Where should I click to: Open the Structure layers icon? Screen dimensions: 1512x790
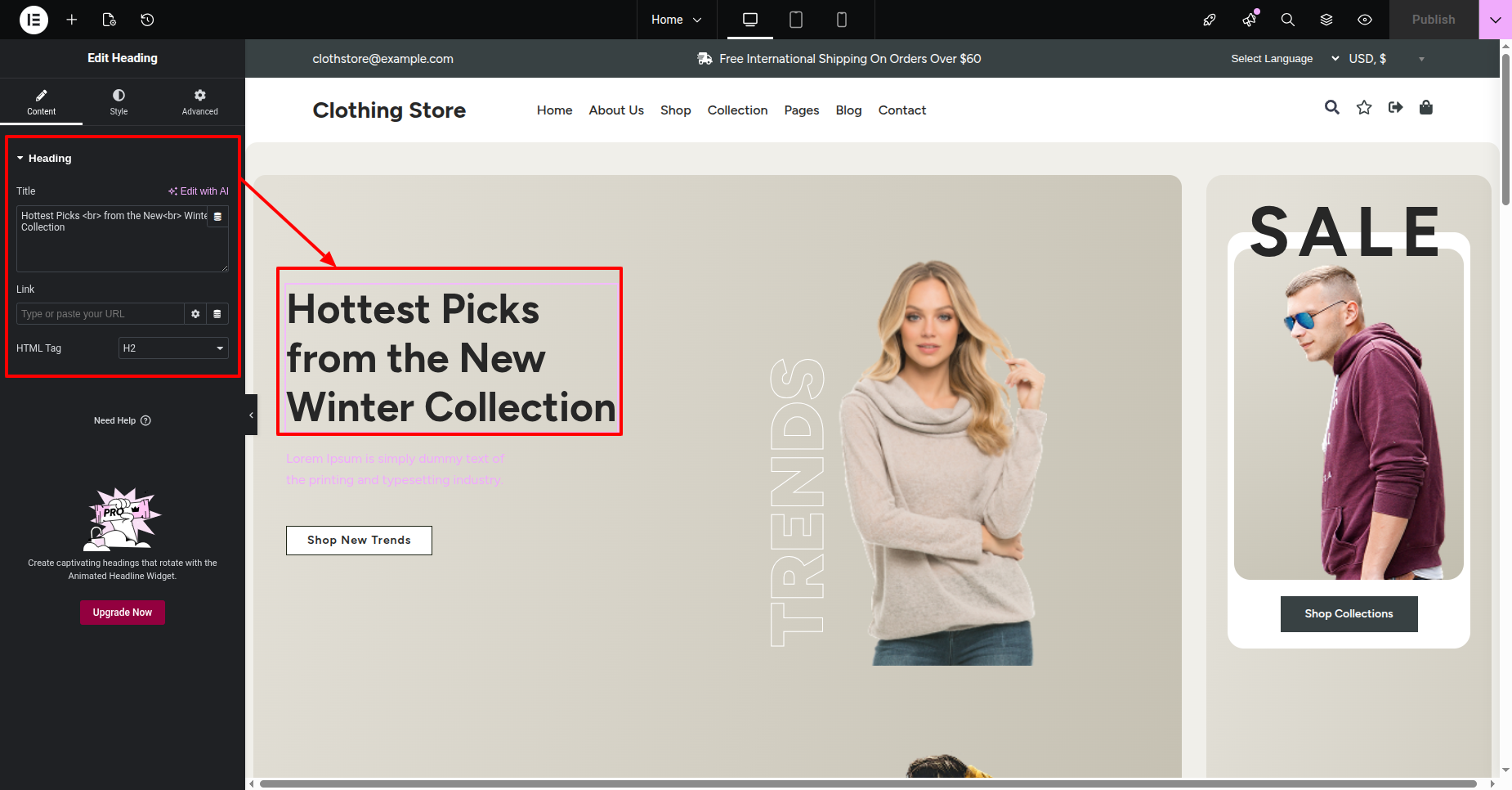(1326, 20)
